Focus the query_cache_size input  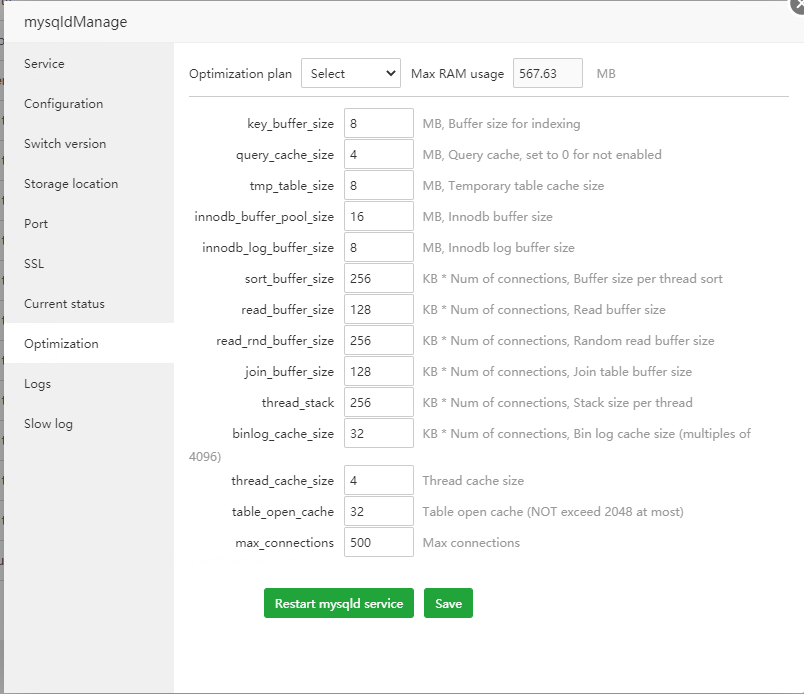[378, 155]
